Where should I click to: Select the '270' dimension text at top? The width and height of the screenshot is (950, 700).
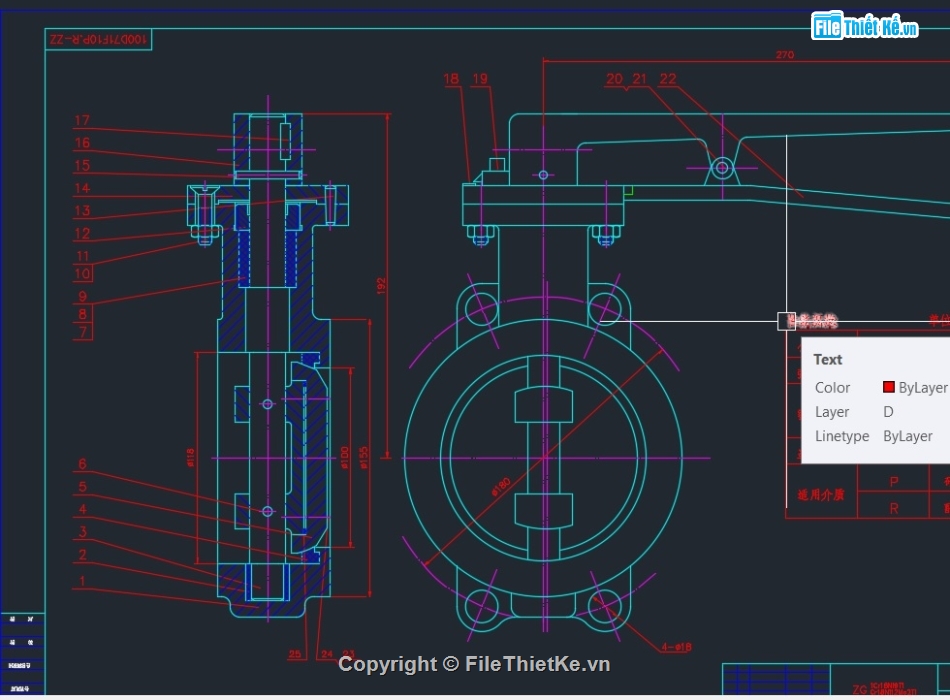[x=785, y=55]
